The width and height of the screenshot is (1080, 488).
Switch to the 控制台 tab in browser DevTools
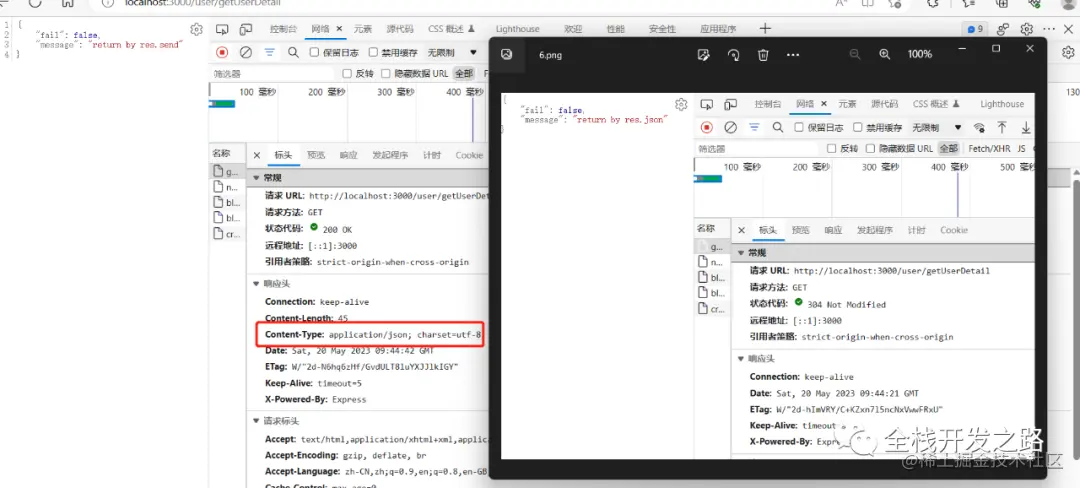pos(283,29)
